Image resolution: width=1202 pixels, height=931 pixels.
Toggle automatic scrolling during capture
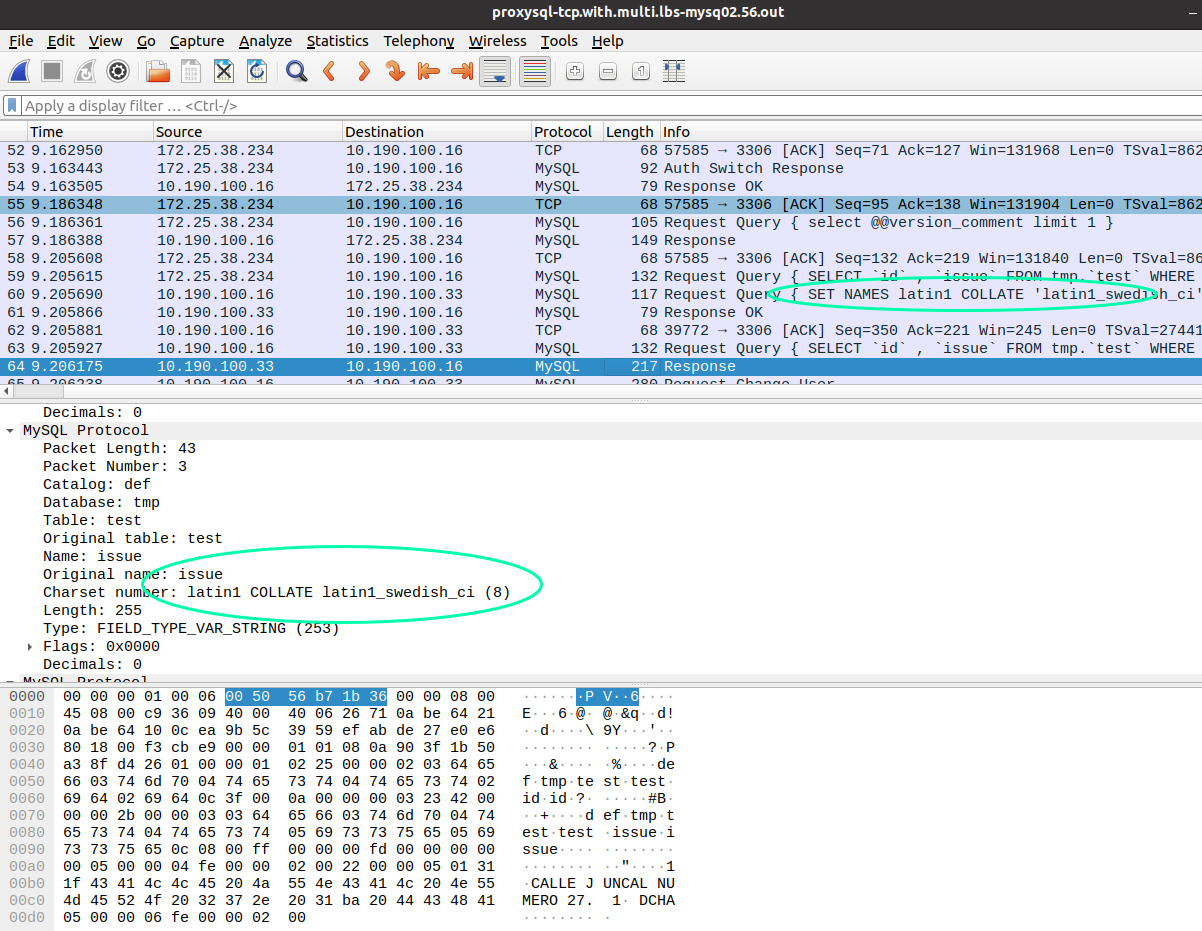click(495, 71)
